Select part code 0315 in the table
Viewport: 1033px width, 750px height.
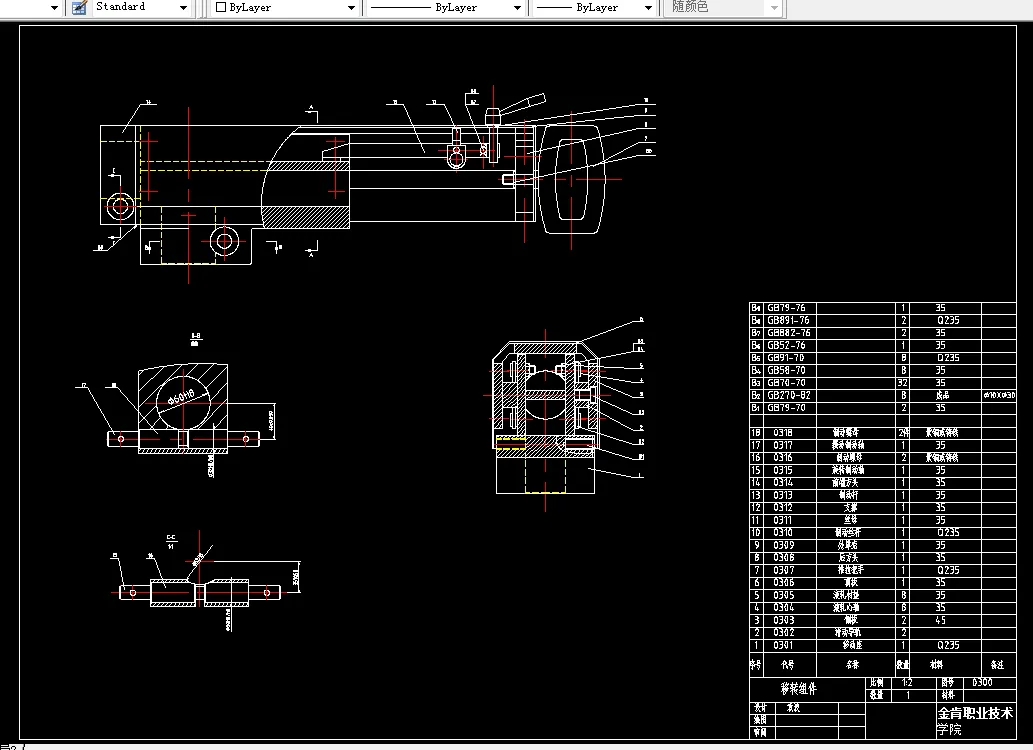click(783, 471)
